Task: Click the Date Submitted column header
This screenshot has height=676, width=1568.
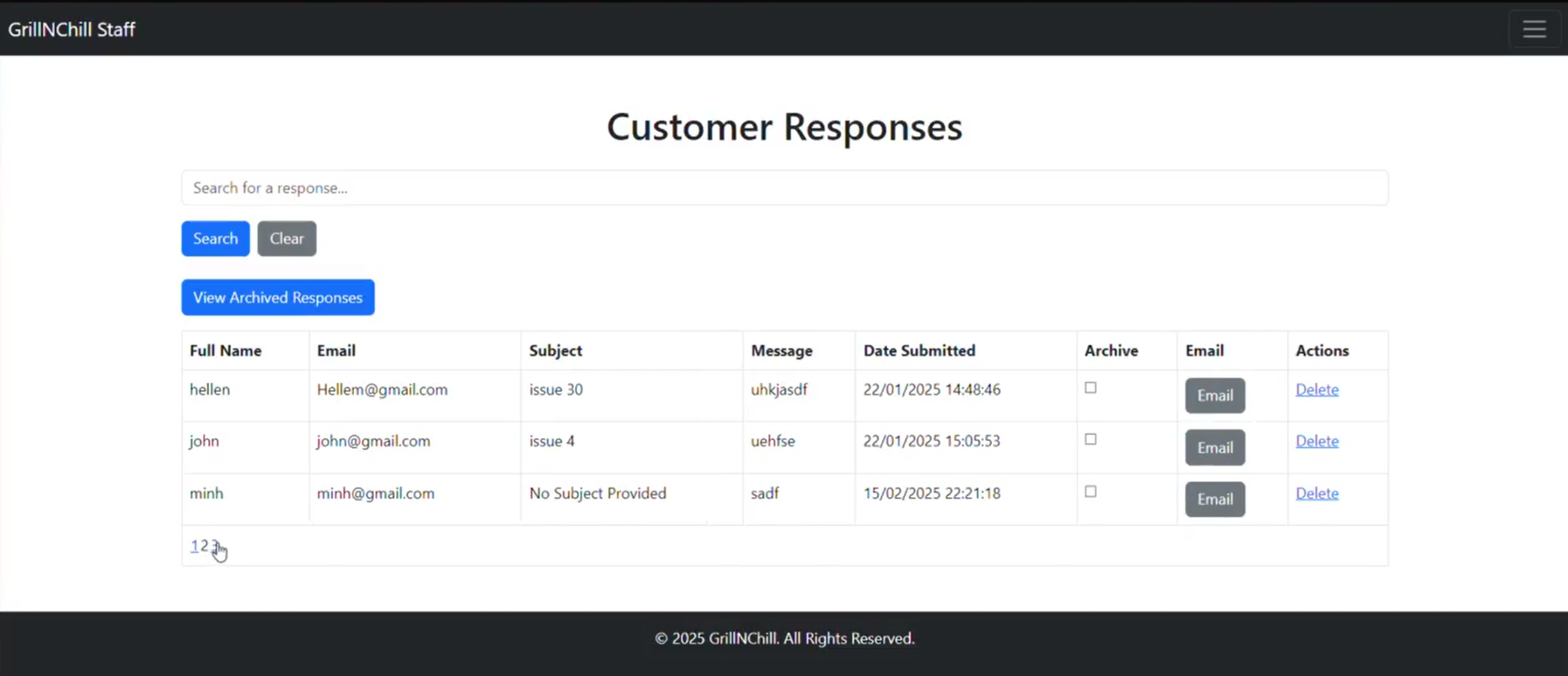Action: (x=919, y=351)
